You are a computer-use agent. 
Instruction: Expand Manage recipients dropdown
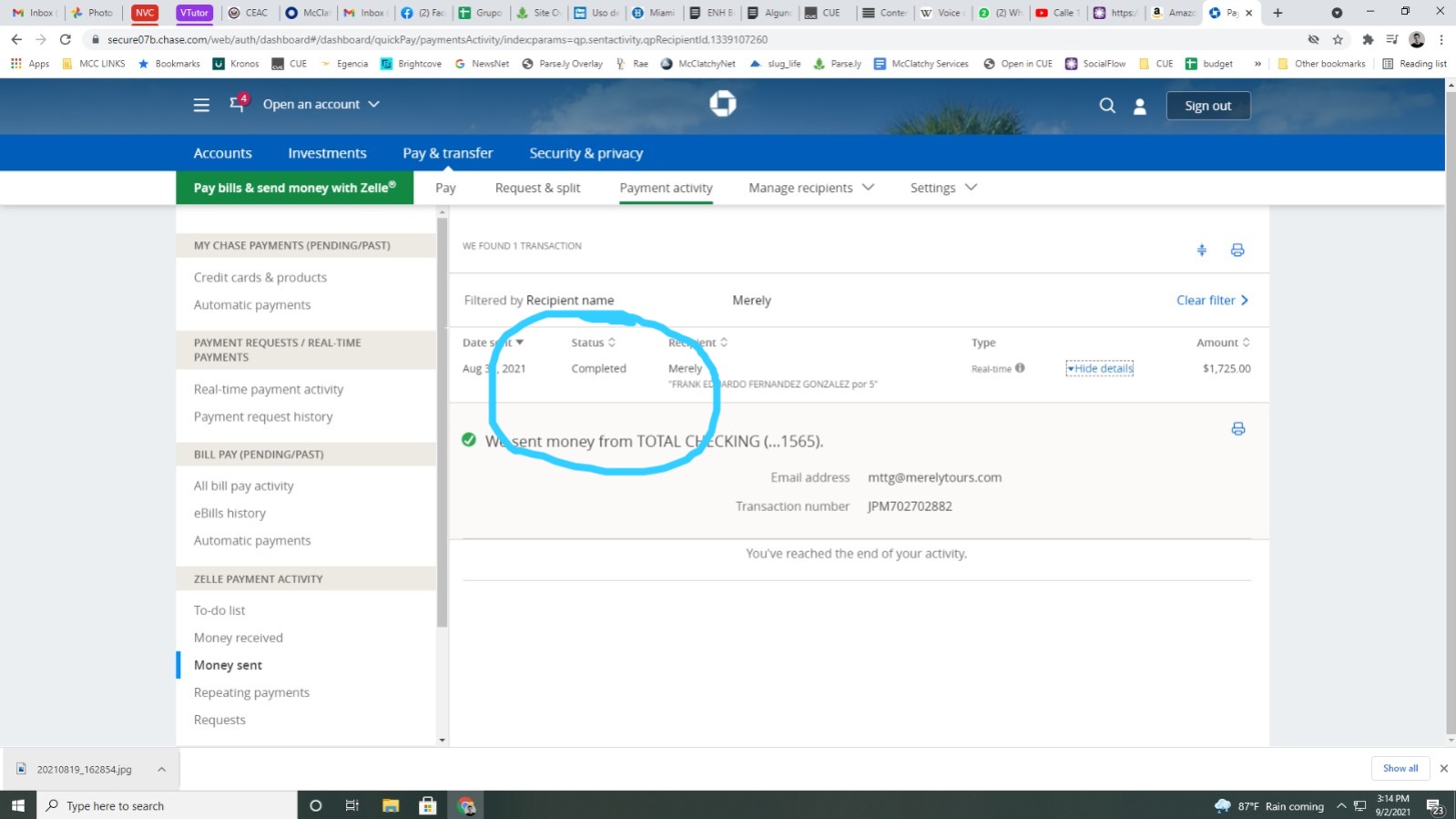[811, 188]
